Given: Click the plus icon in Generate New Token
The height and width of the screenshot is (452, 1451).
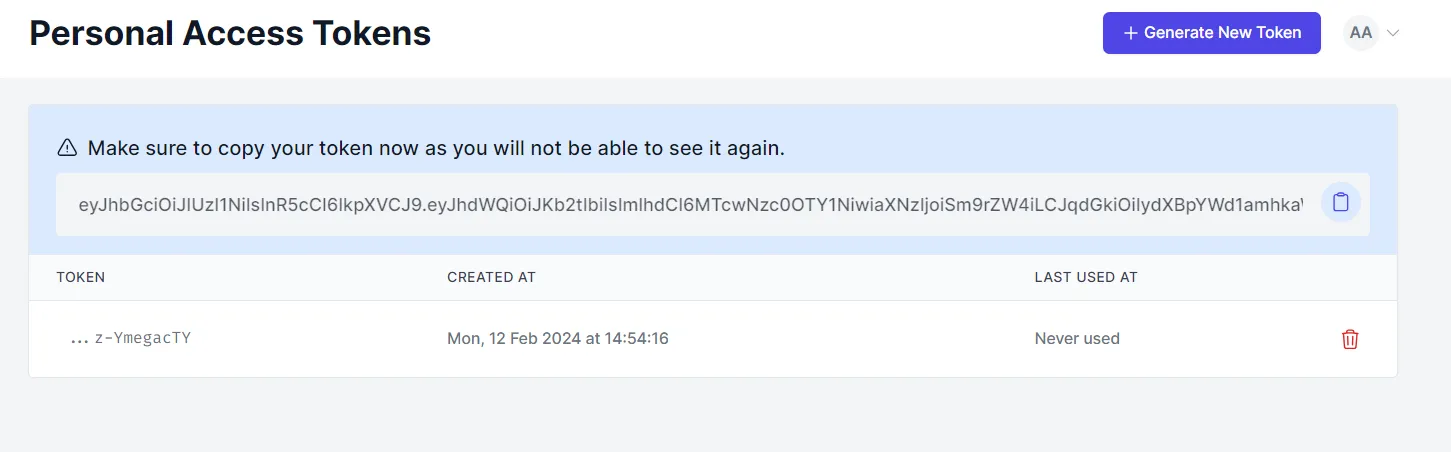Looking at the screenshot, I should click(1131, 33).
